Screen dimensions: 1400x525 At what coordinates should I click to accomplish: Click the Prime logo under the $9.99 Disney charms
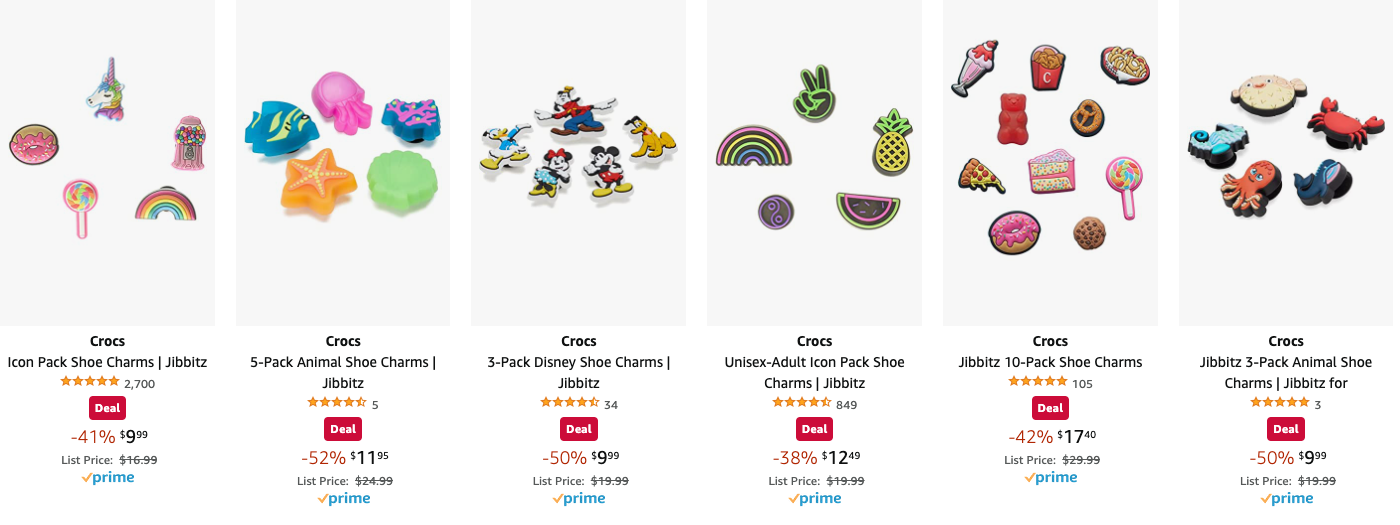pyautogui.click(x=579, y=498)
